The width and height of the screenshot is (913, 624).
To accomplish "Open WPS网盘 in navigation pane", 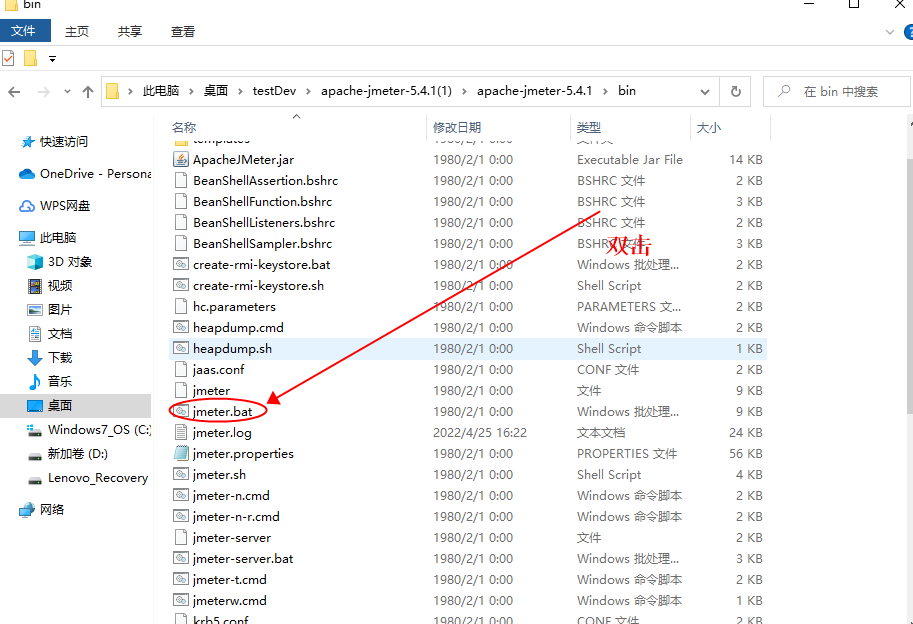I will tap(55, 205).
